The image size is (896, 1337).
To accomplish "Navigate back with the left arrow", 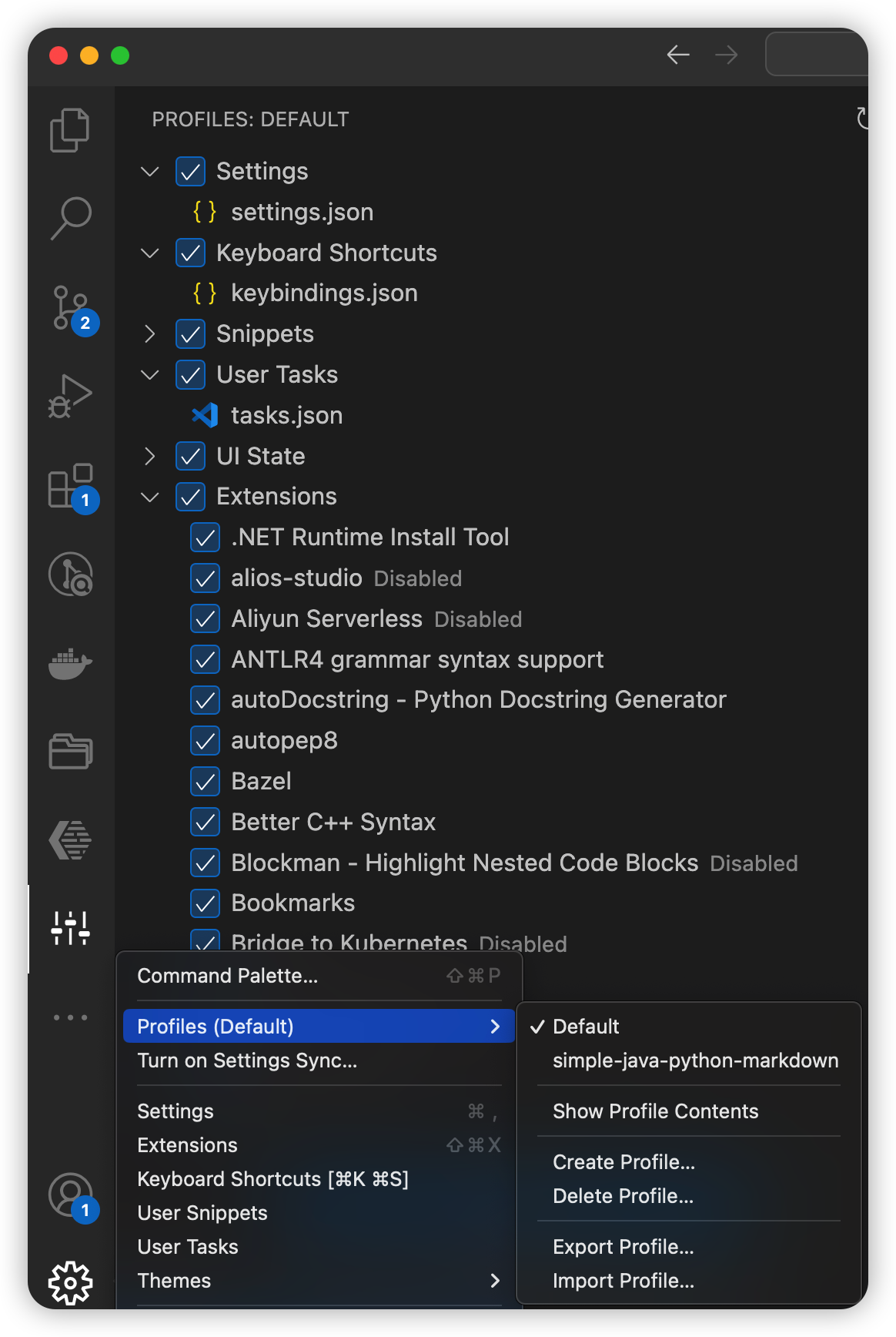I will [678, 55].
